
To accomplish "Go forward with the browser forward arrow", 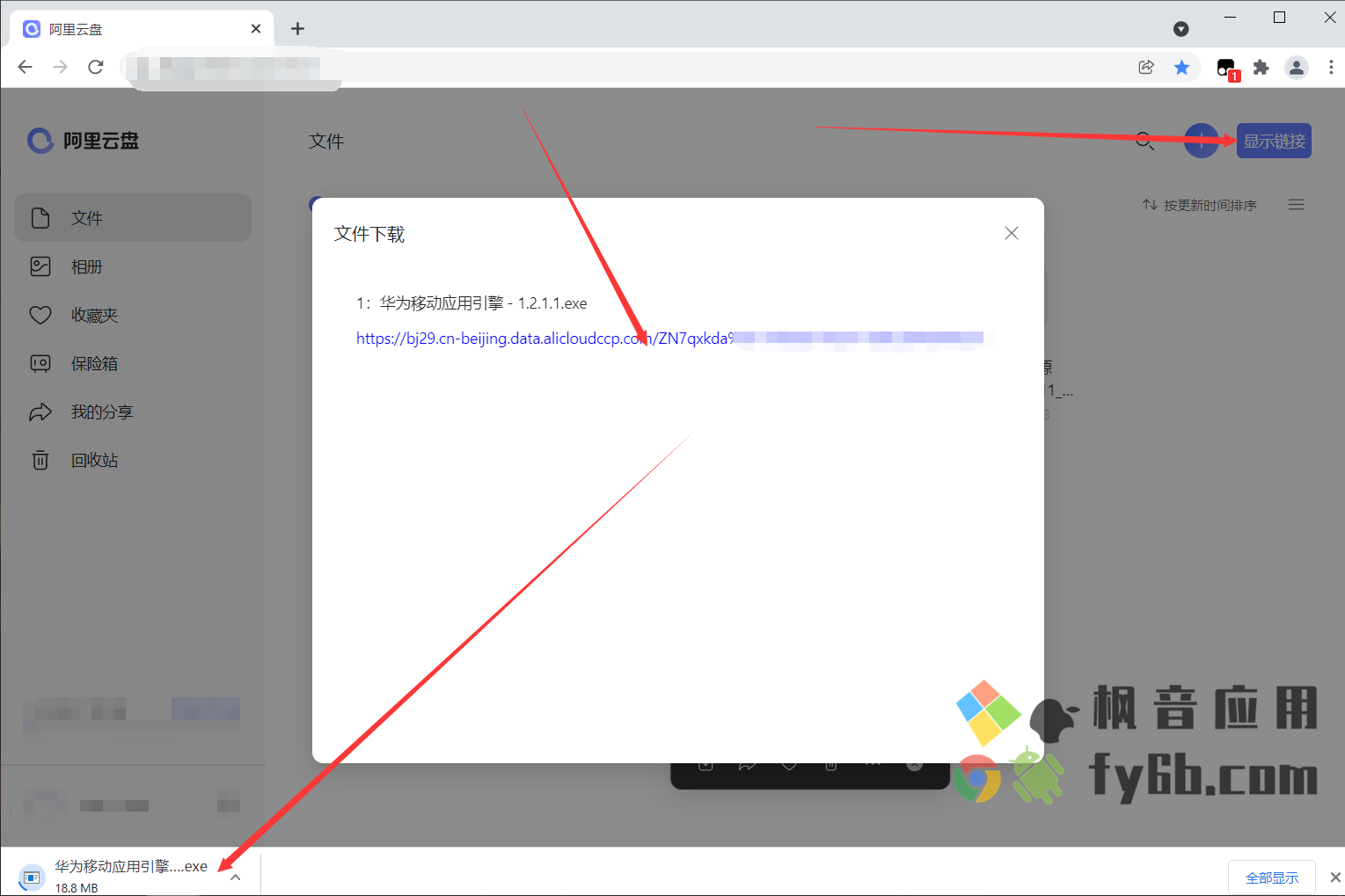I will coord(60,67).
